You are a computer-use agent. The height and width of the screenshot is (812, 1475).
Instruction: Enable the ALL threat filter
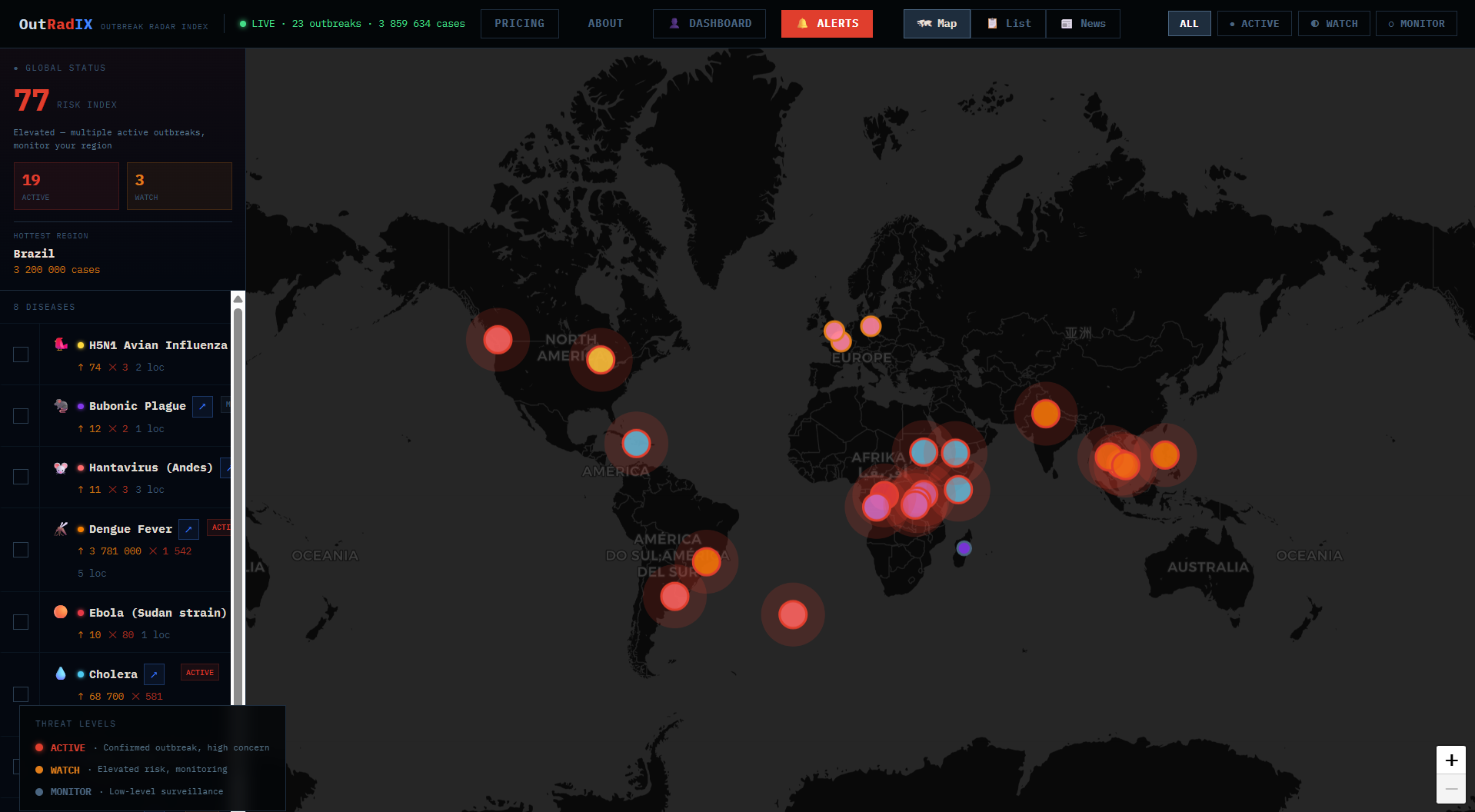(1189, 24)
